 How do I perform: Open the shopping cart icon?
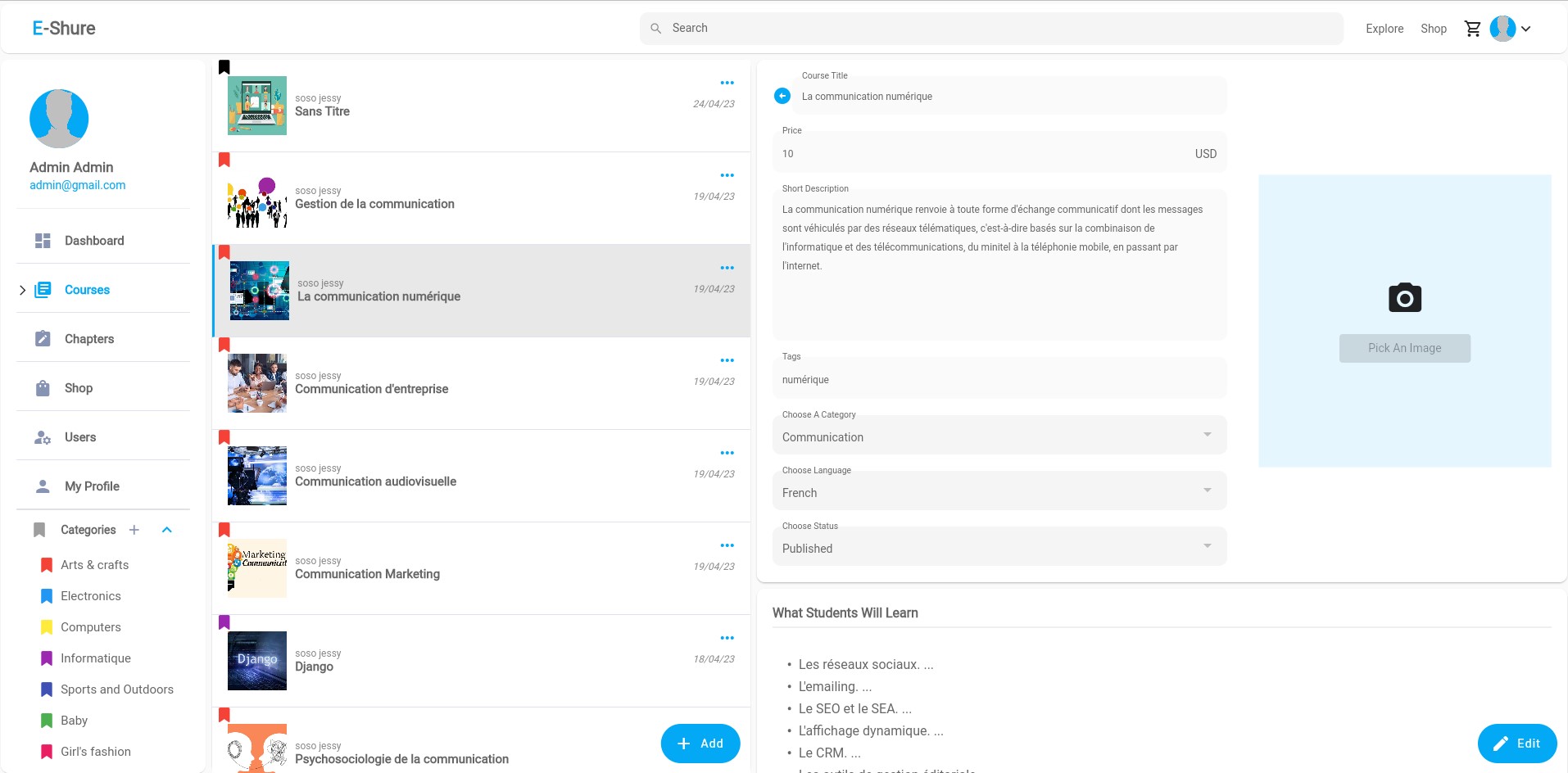pos(1472,29)
